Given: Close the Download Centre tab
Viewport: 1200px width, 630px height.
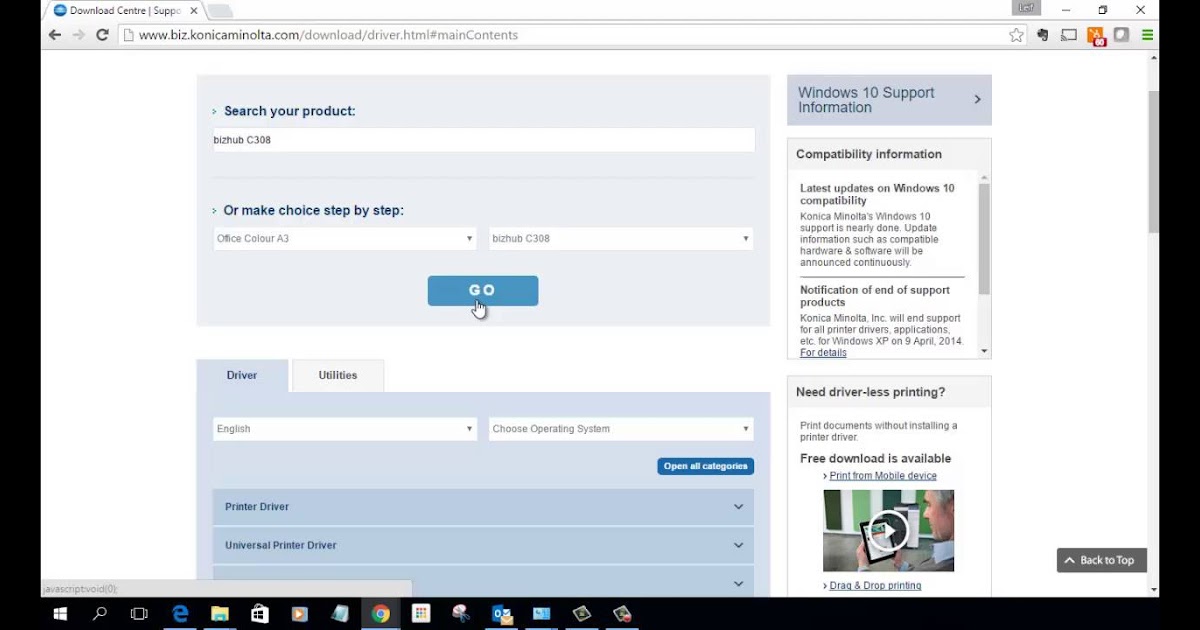Looking at the screenshot, I should (194, 11).
